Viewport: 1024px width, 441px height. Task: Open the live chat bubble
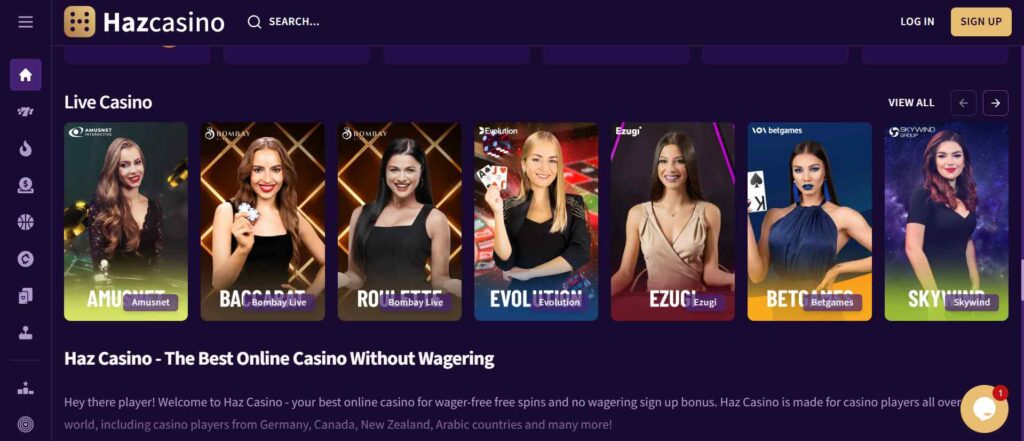pyautogui.click(x=984, y=409)
